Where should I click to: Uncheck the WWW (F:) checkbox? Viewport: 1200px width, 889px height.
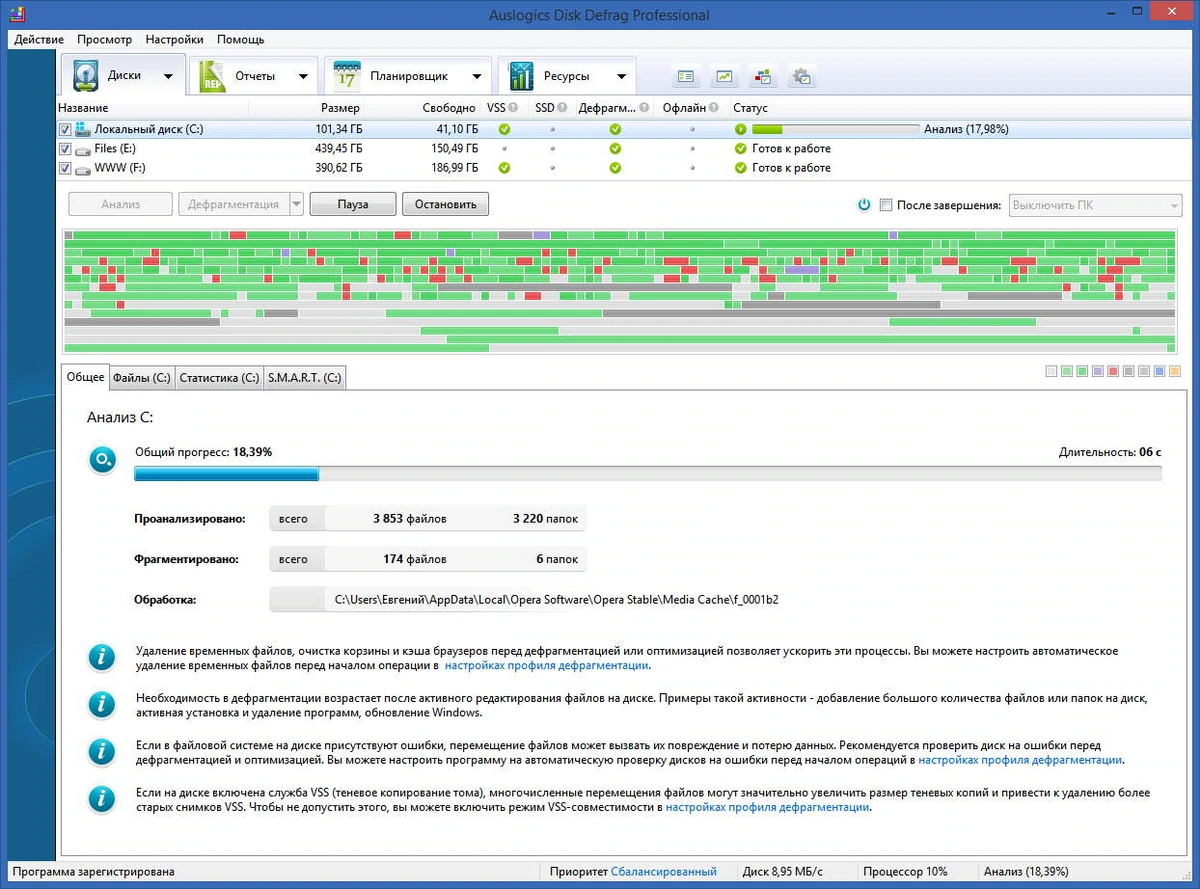point(65,167)
